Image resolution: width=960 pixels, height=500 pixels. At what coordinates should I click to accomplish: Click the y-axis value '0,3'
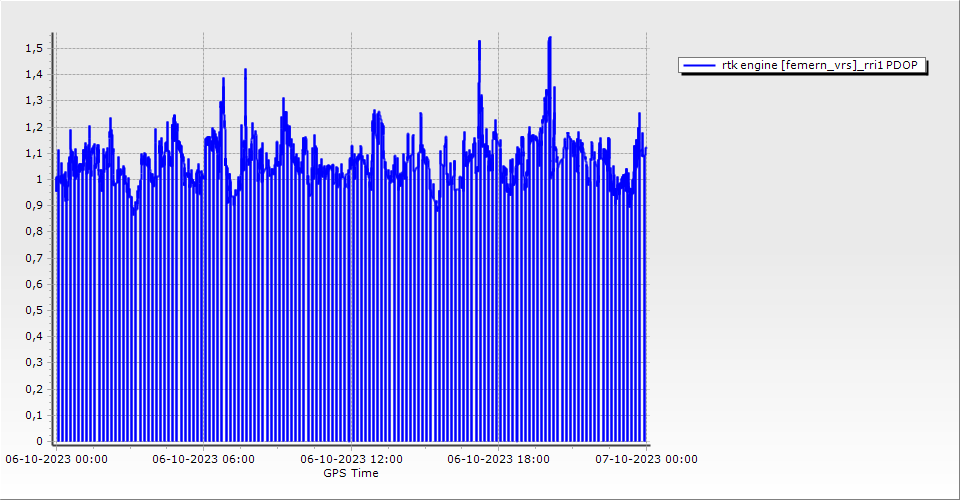[34, 362]
